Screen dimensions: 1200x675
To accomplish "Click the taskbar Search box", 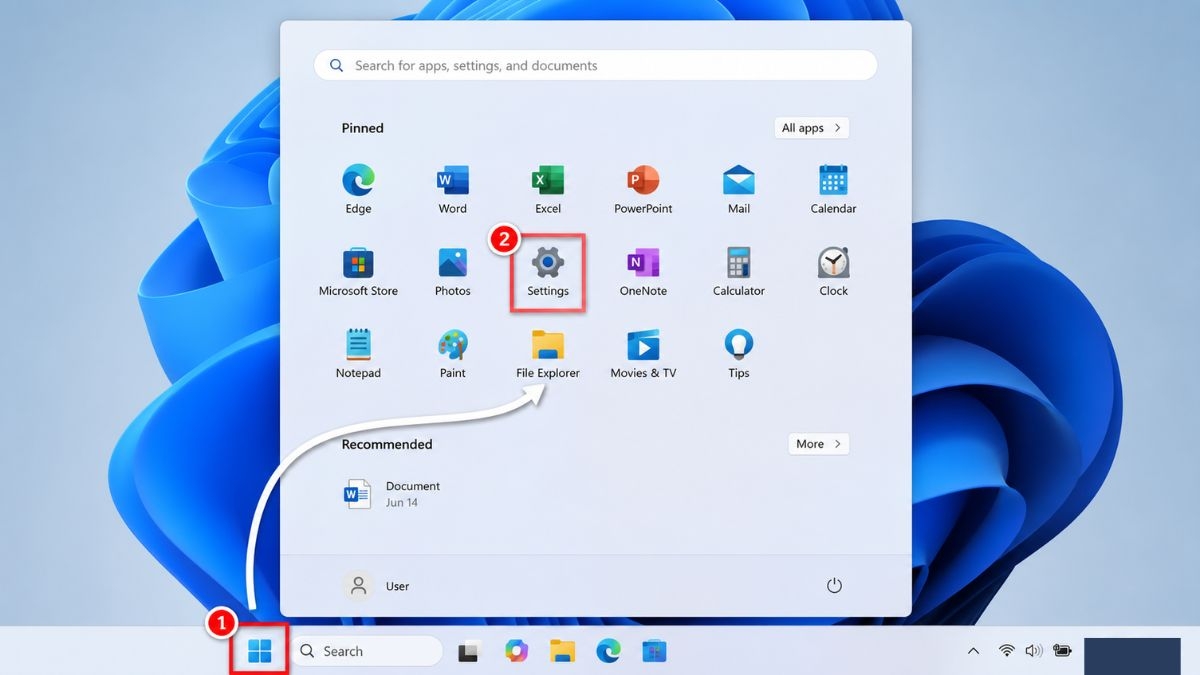I will (x=366, y=651).
